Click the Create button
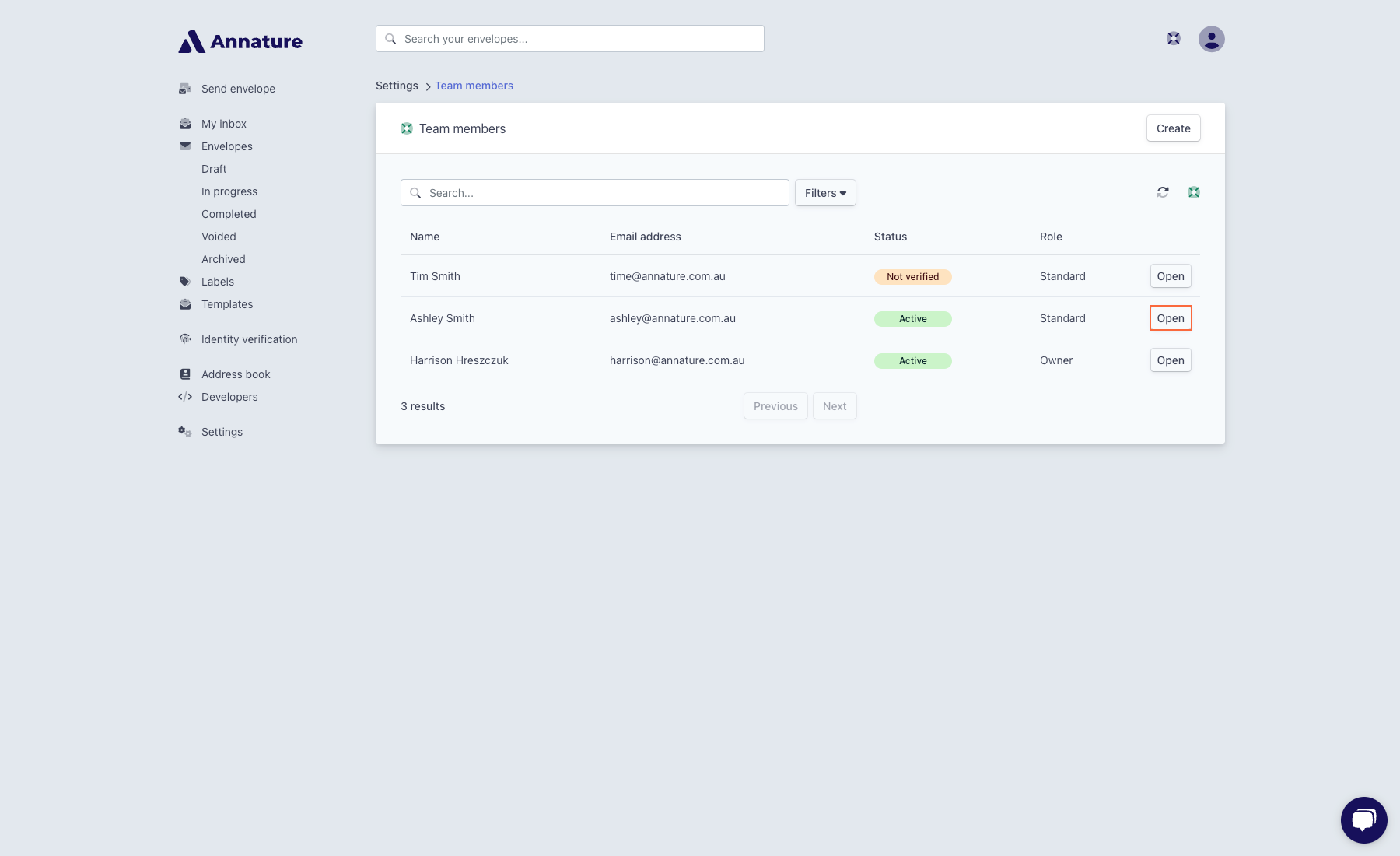1400x856 pixels. point(1173,128)
